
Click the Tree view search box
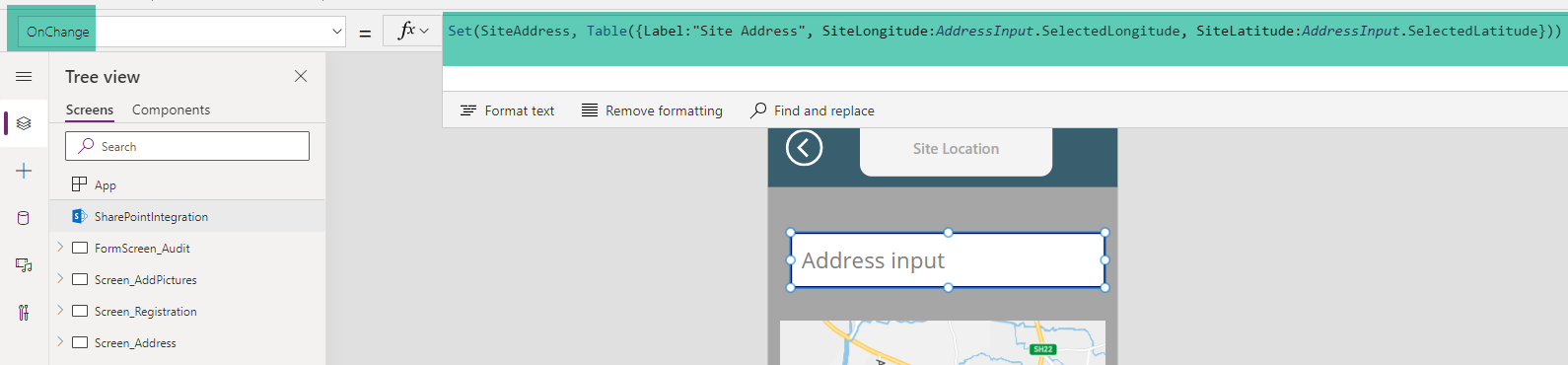click(187, 146)
